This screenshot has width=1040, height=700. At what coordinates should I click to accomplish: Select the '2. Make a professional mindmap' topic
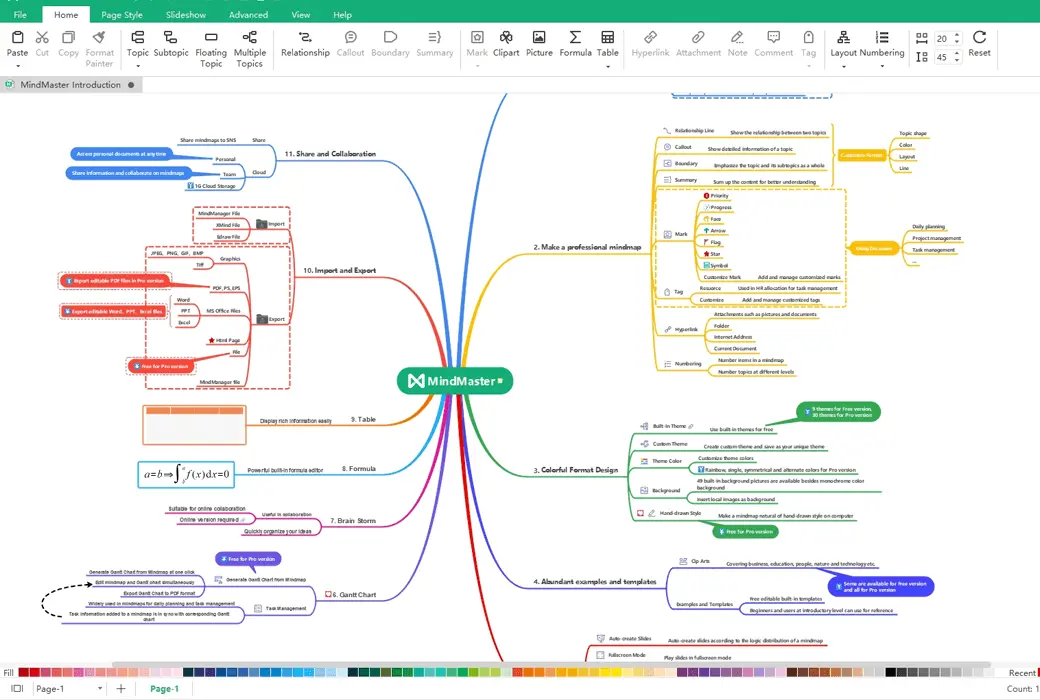(587, 247)
